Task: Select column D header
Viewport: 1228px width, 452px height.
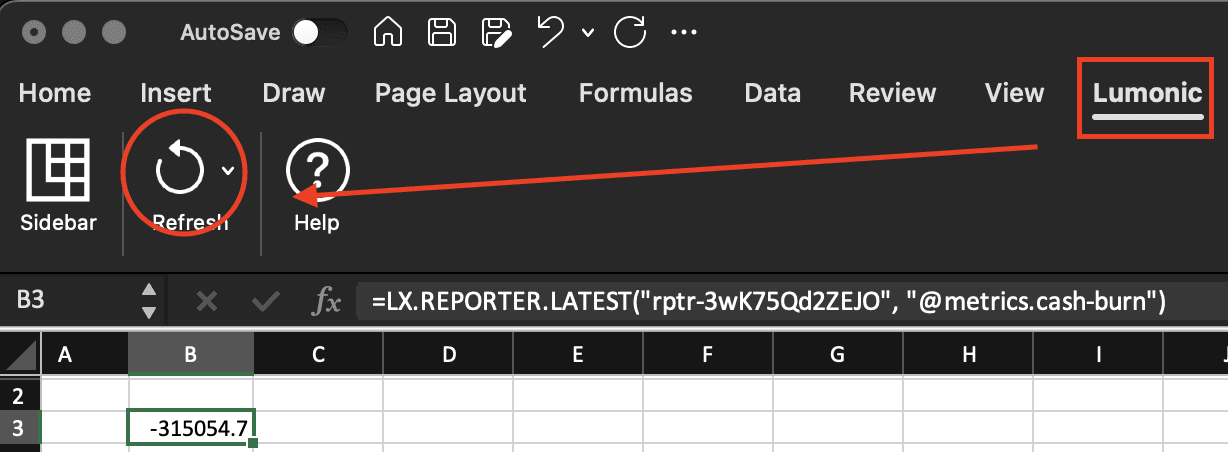Action: tap(448, 354)
